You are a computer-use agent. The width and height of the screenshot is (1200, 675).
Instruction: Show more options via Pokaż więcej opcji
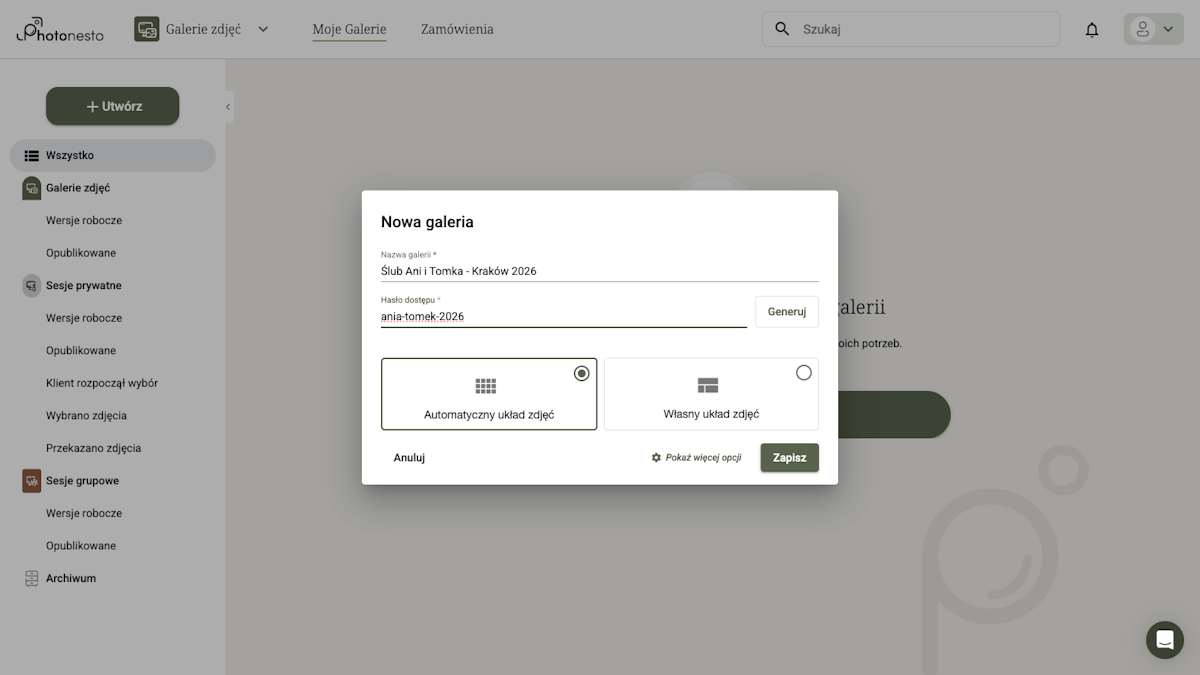(x=696, y=458)
